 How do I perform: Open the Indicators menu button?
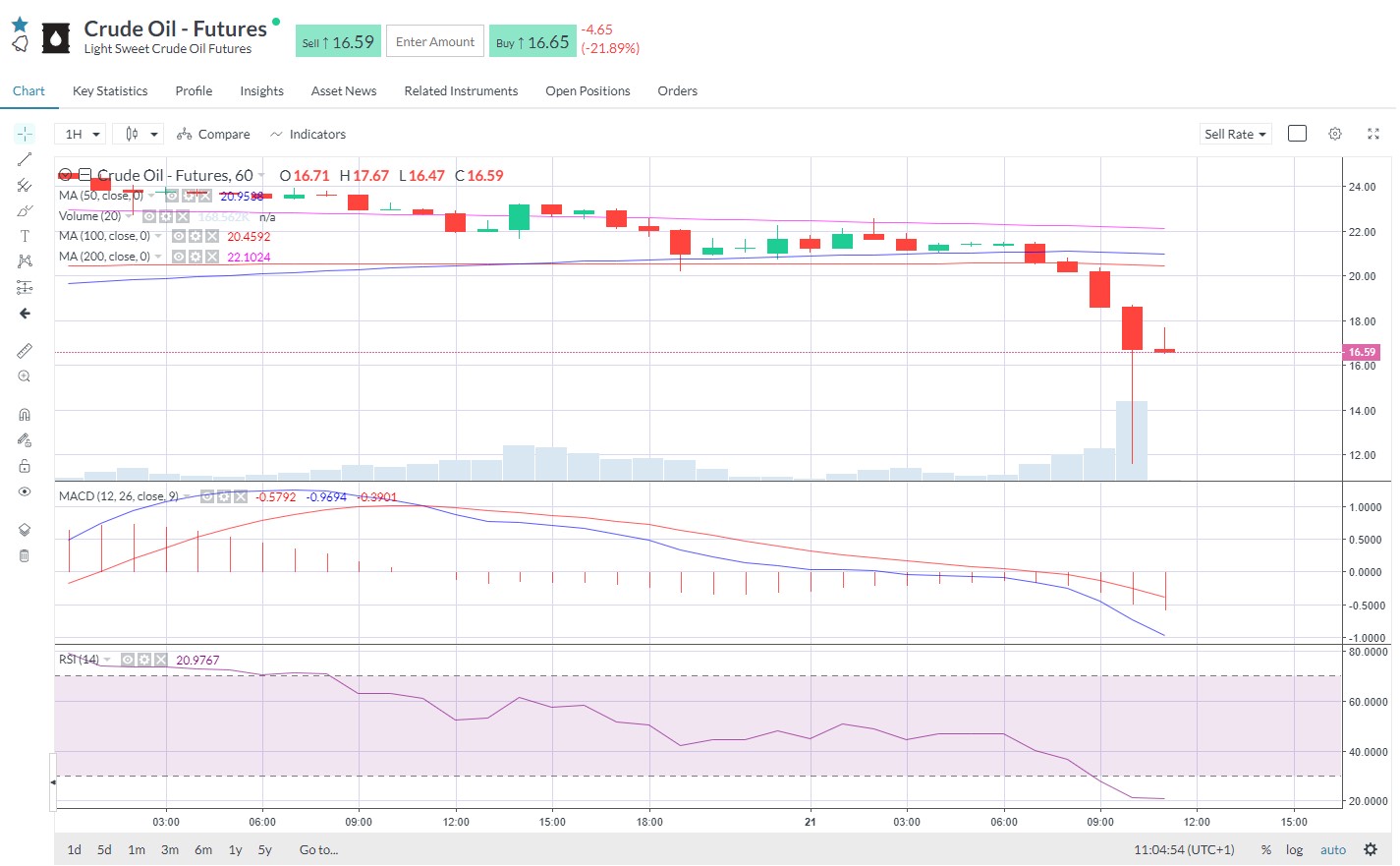point(308,134)
